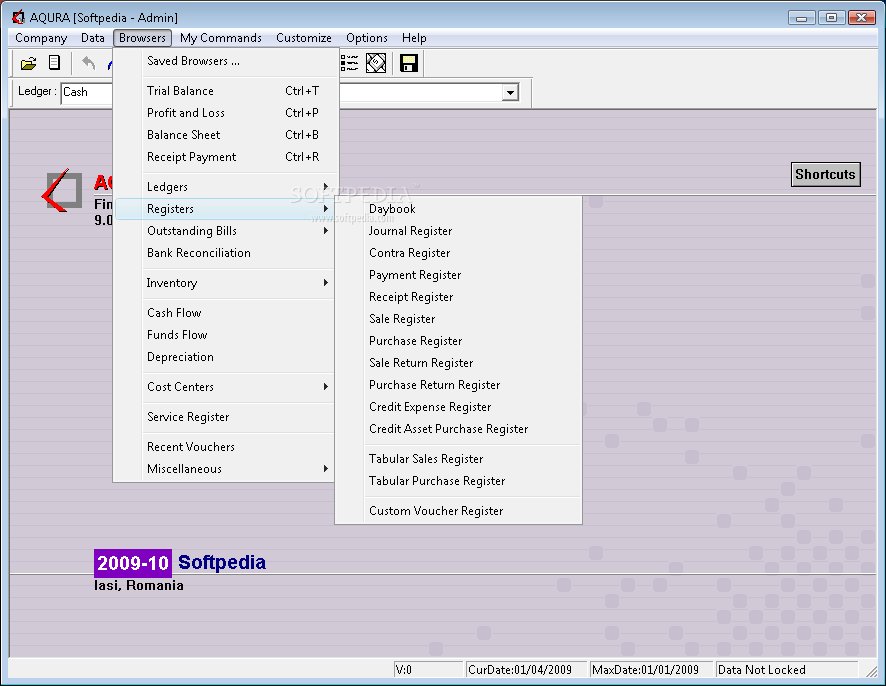Screen dimensions: 886x686
Task: Open Purchase Register
Action: pos(459,341)
